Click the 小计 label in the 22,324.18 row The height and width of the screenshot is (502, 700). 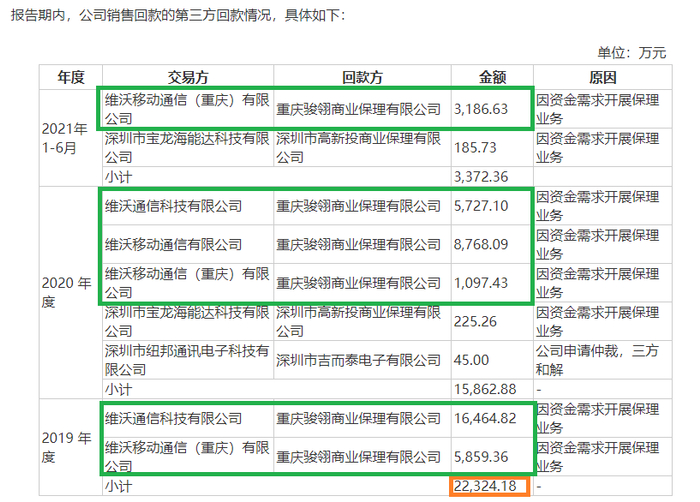[x=118, y=486]
